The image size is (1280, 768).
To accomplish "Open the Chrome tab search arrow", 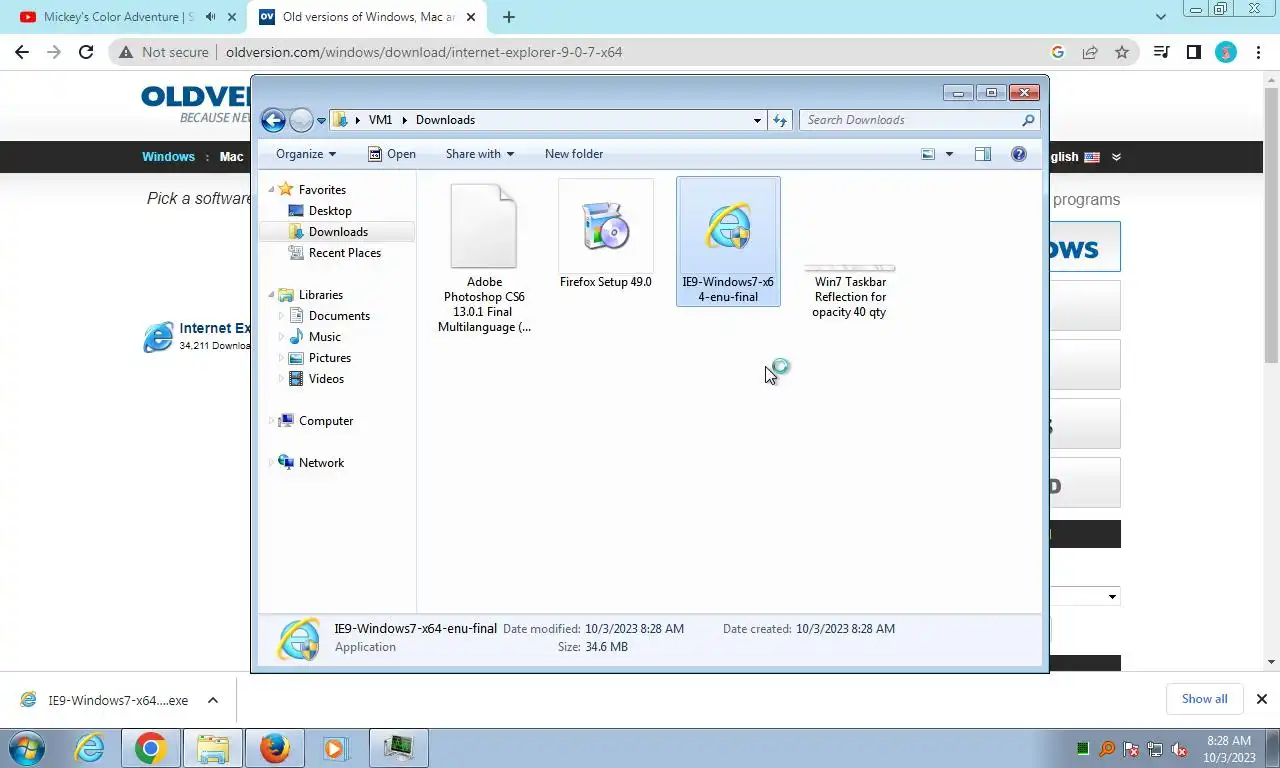I will (1161, 17).
